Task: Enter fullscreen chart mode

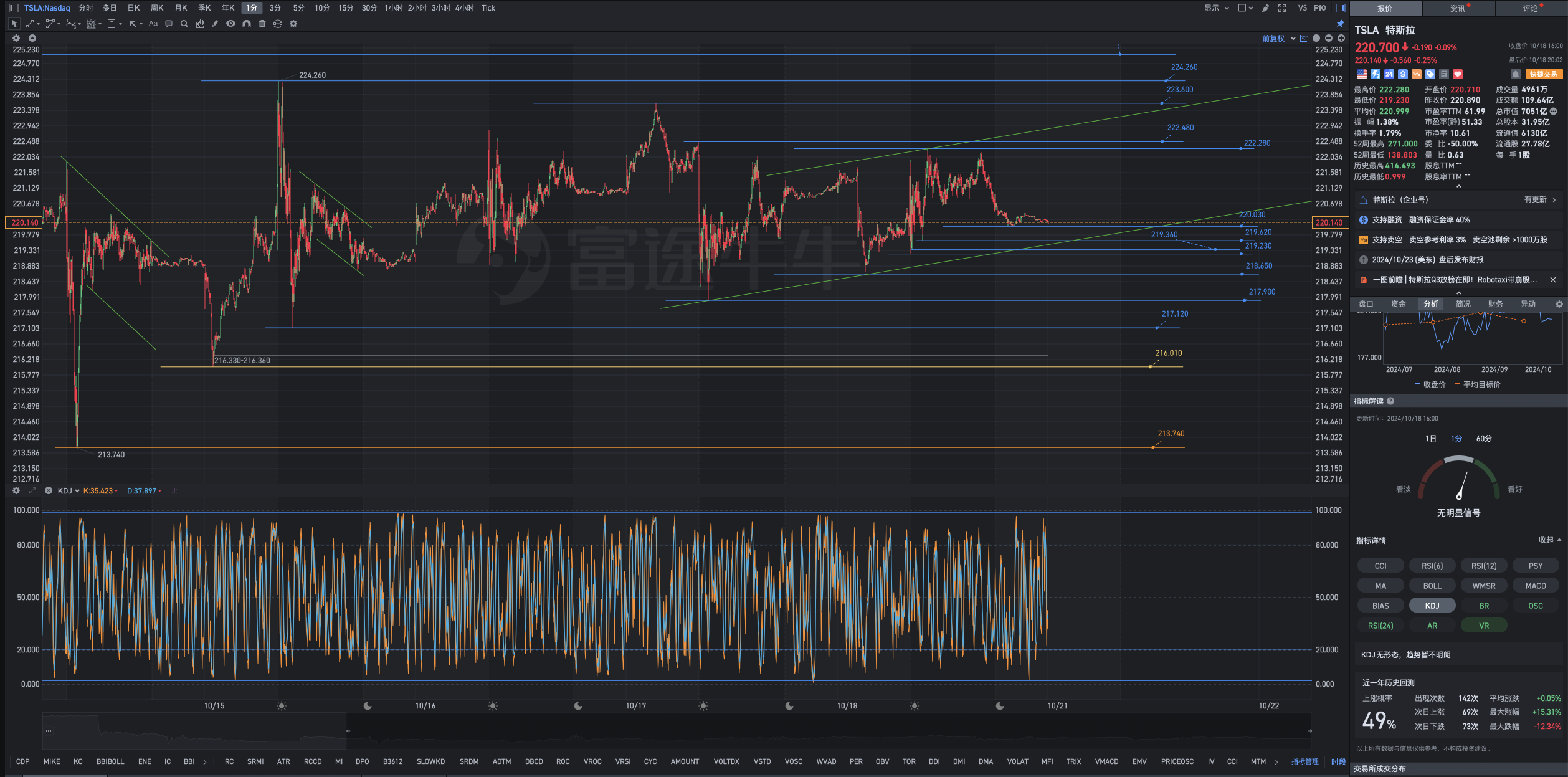Action: point(1282,8)
